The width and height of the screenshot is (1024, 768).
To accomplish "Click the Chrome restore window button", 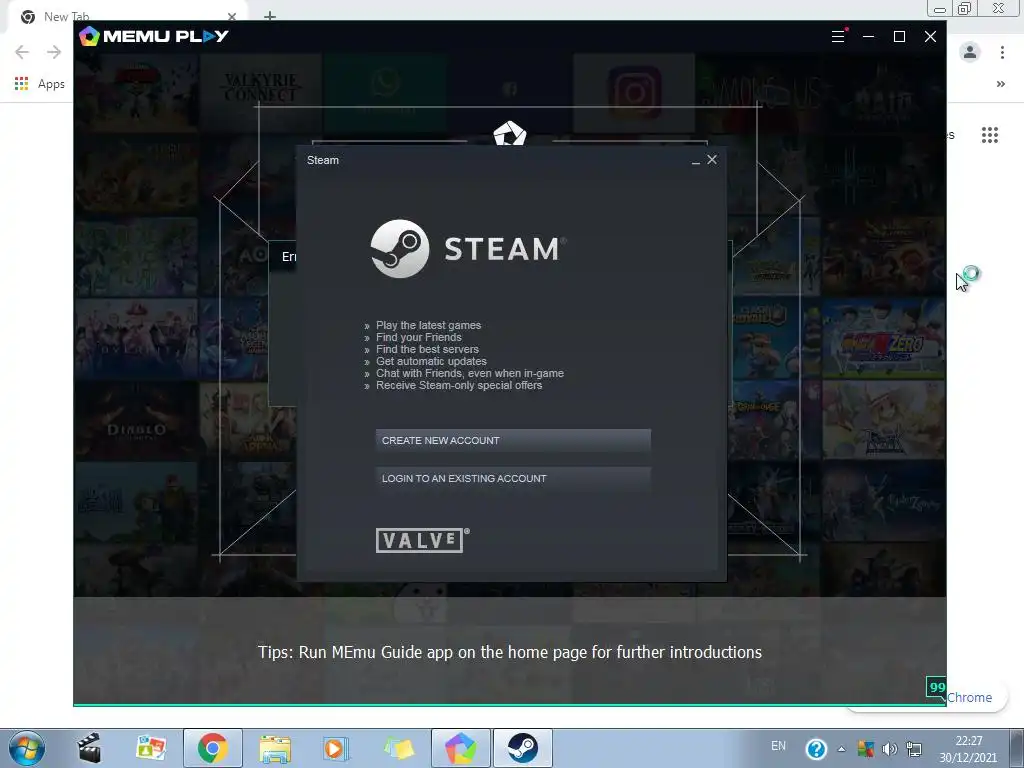I will [964, 8].
